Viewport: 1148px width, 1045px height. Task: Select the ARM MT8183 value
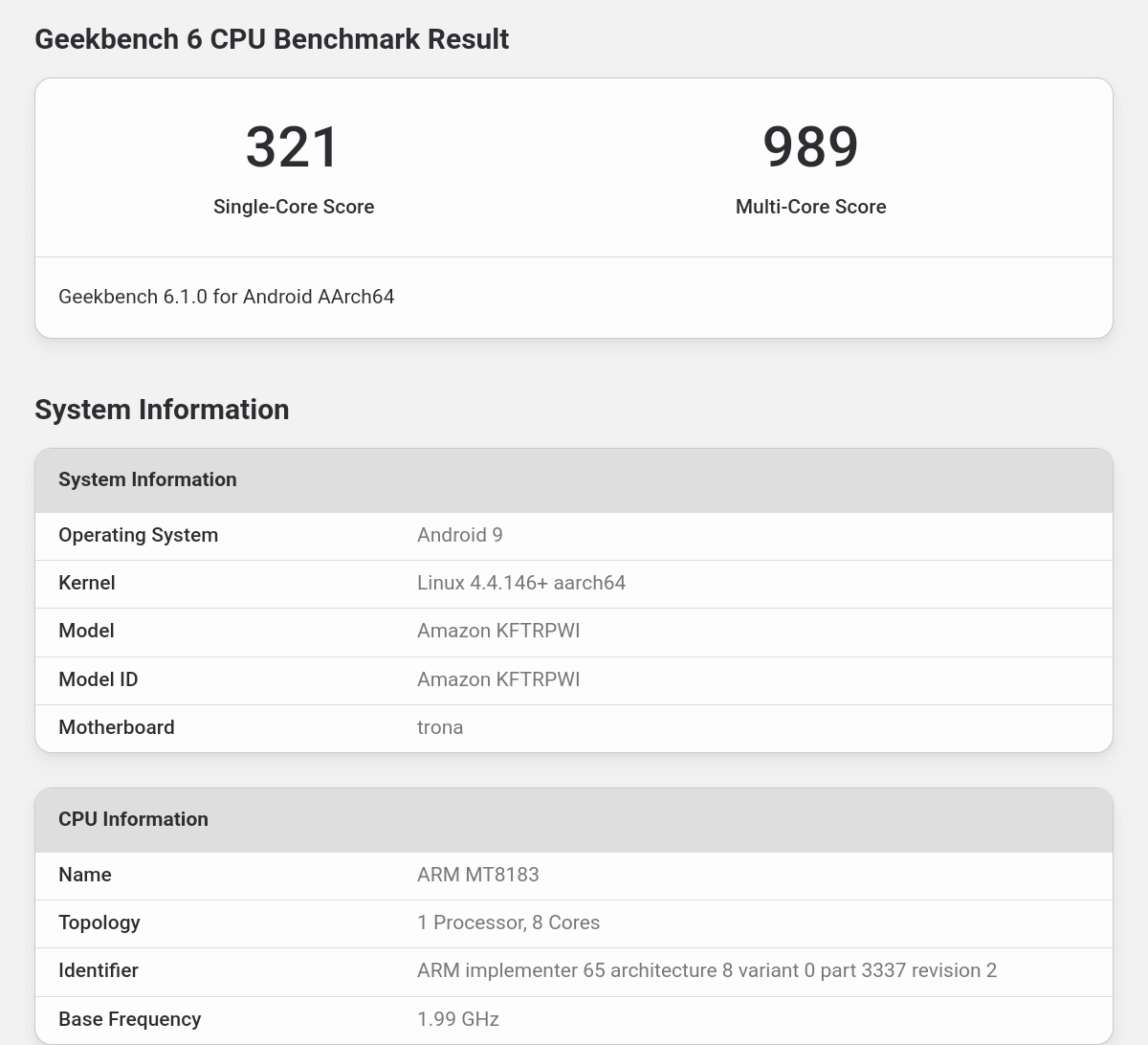pyautogui.click(x=478, y=875)
